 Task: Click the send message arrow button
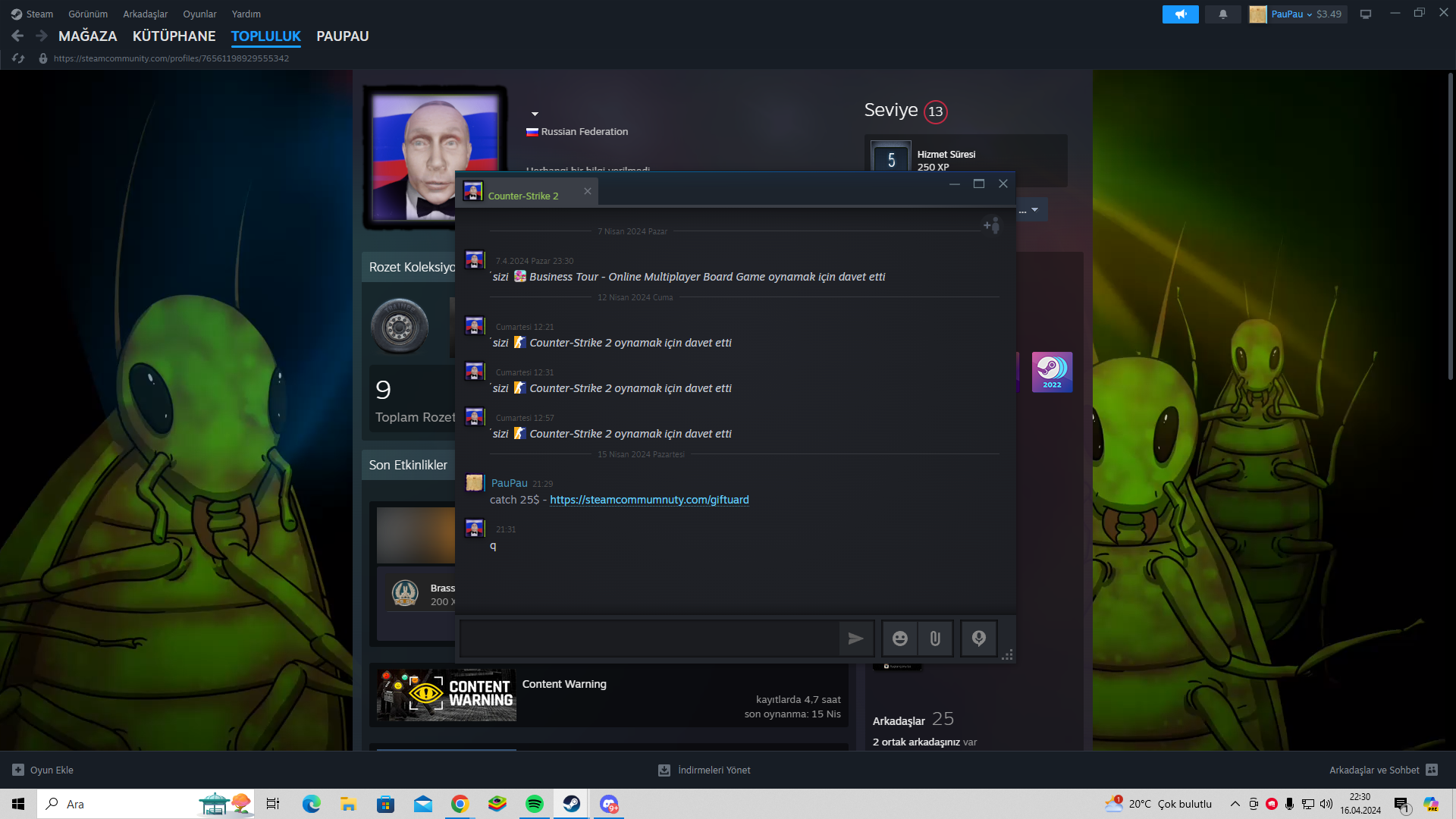pyautogui.click(x=855, y=639)
